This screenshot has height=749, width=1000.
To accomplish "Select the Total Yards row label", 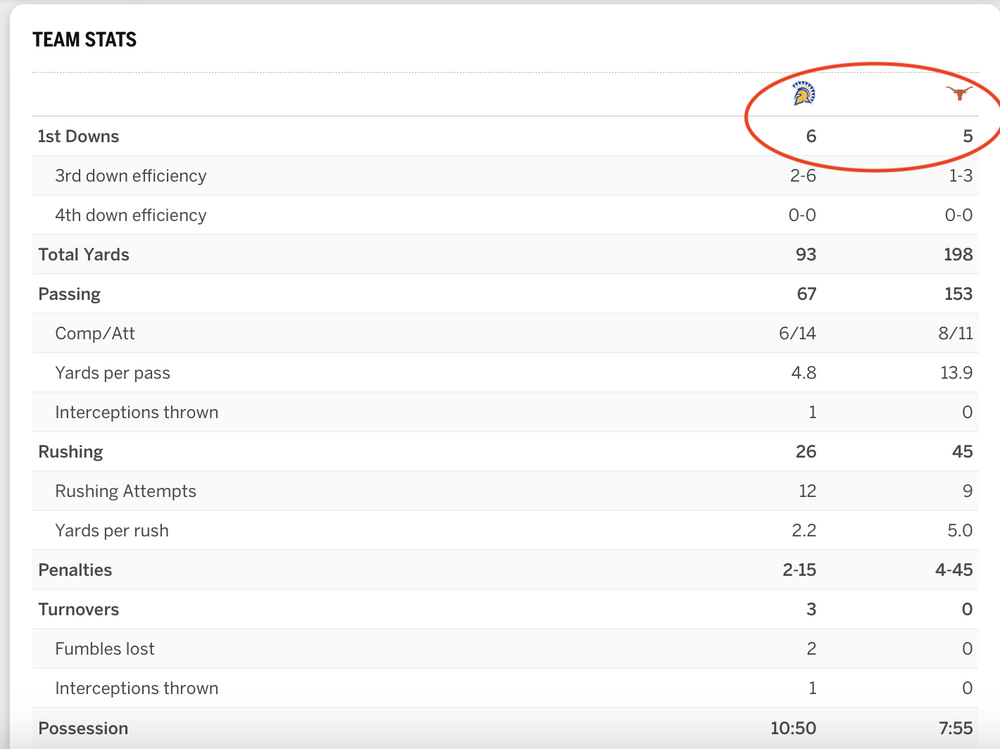I will 84,255.
